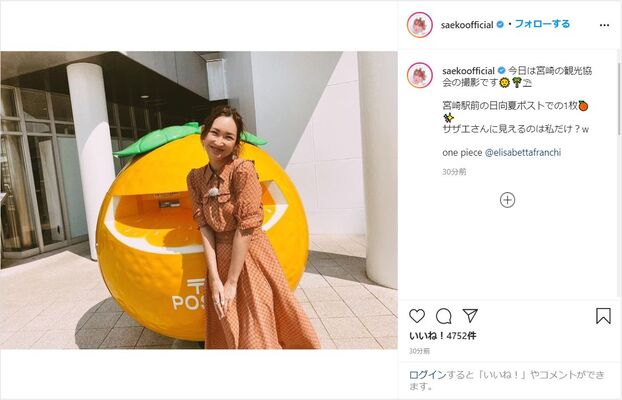The image size is (622, 400).
Task: Click the 30分前 timestamp under caption
Action: click(454, 172)
